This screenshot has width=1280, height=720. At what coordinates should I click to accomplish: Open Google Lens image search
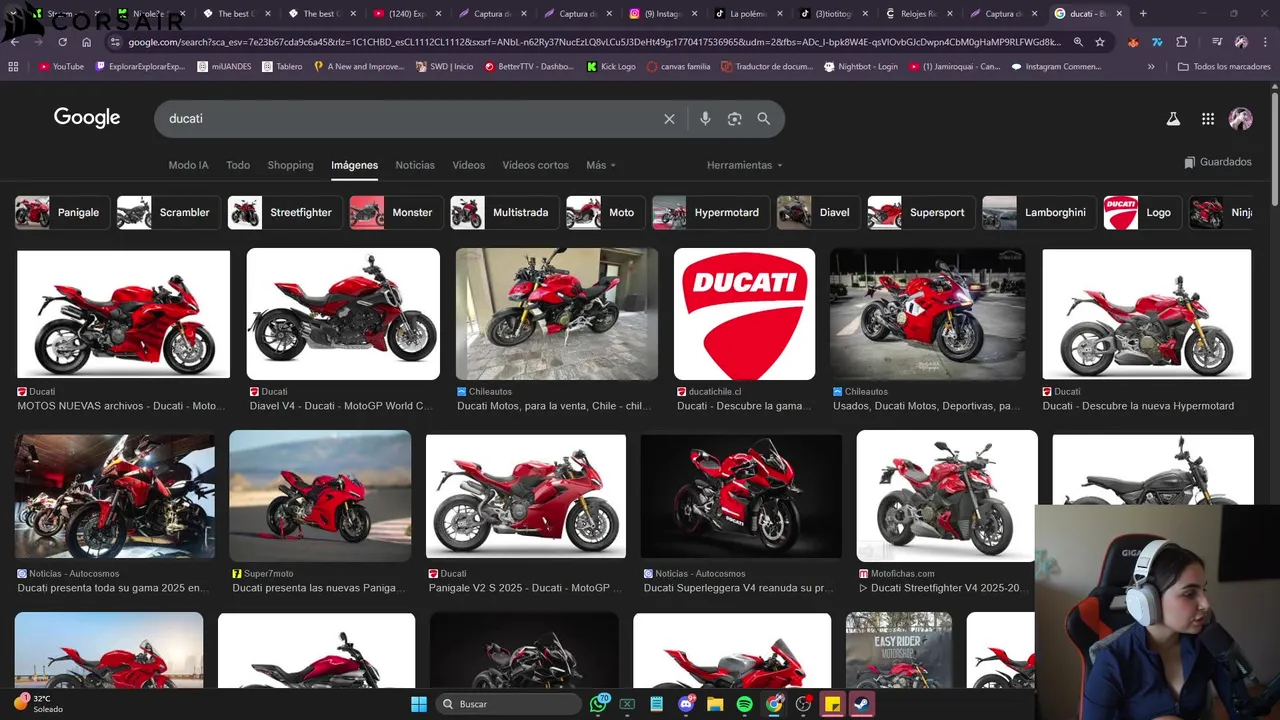coord(734,119)
